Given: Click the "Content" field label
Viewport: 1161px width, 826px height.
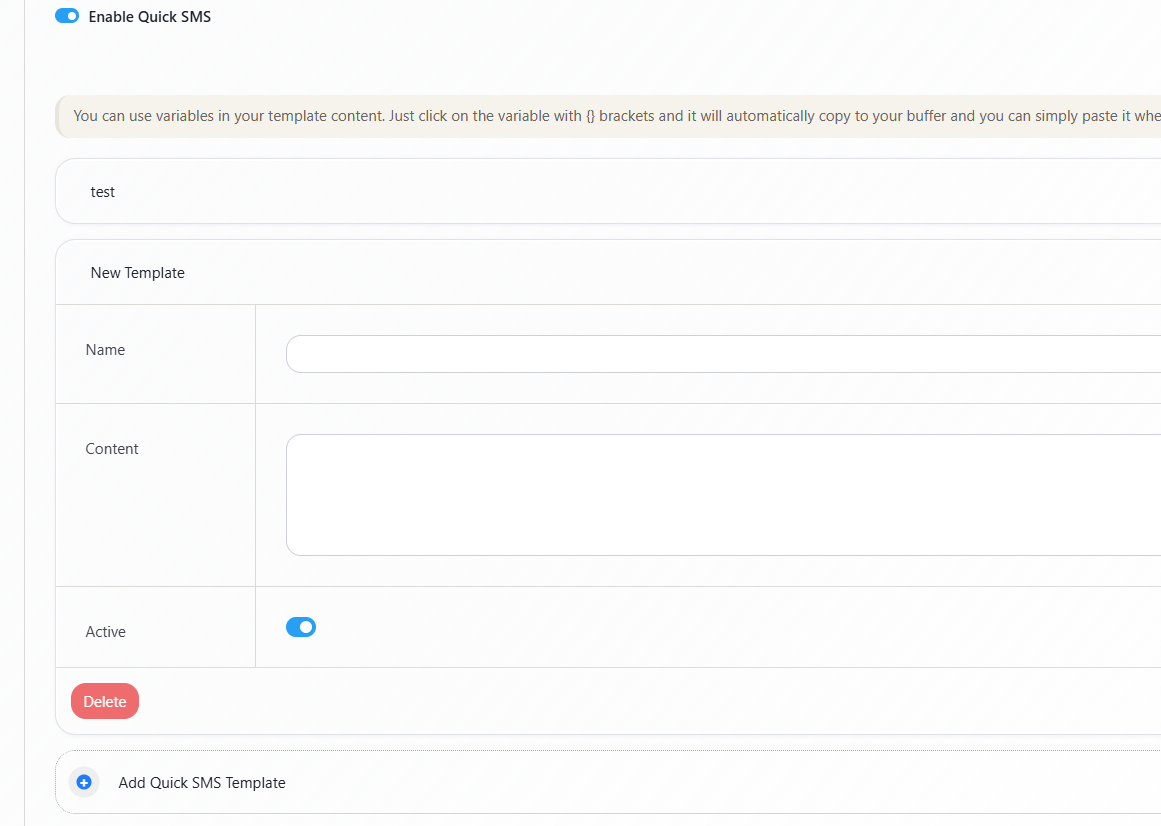Looking at the screenshot, I should tap(112, 449).
